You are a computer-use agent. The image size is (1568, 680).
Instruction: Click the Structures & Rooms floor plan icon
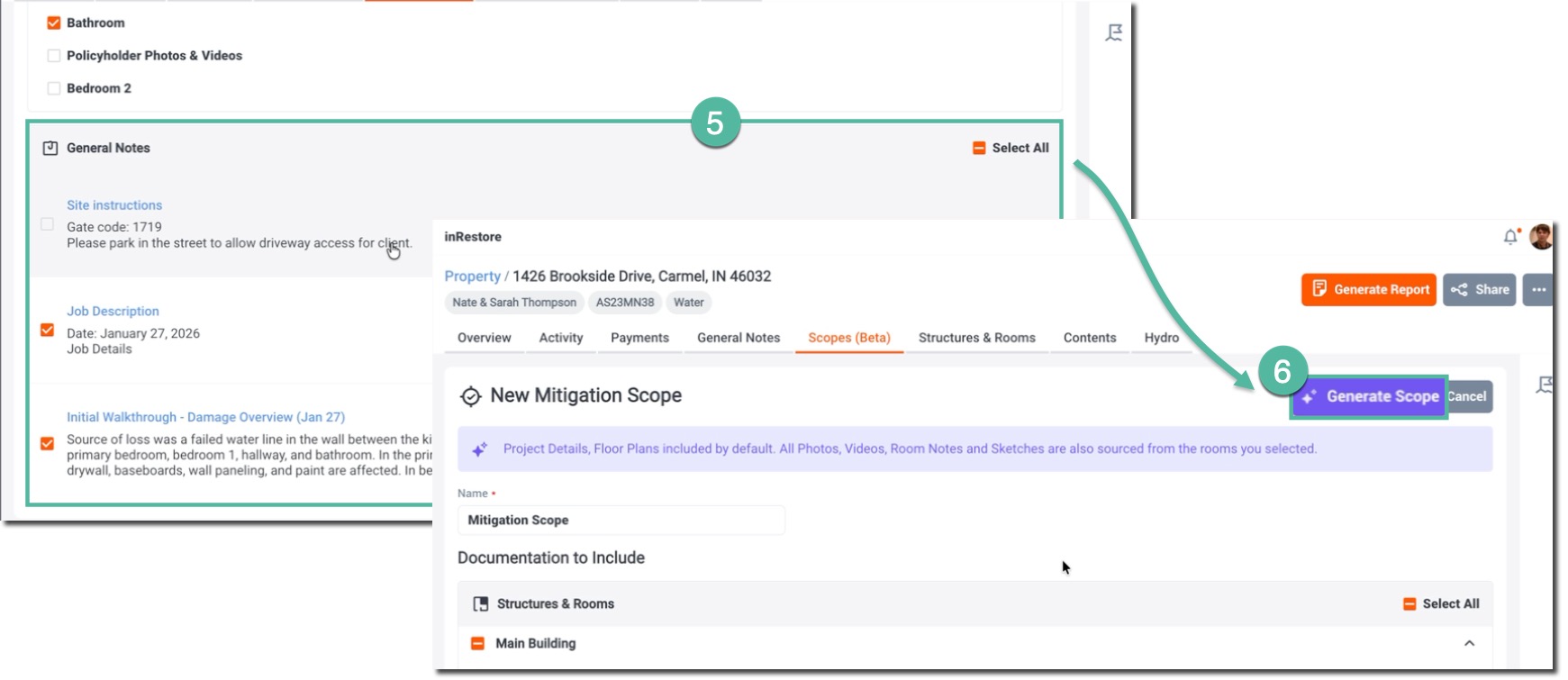click(x=481, y=604)
